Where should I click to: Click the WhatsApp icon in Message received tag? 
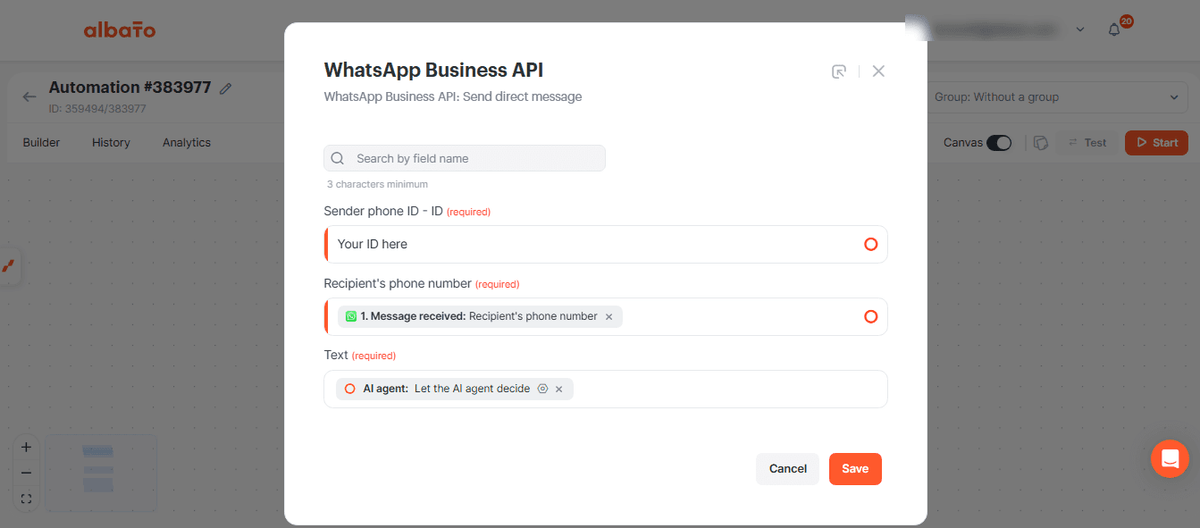pyautogui.click(x=351, y=316)
